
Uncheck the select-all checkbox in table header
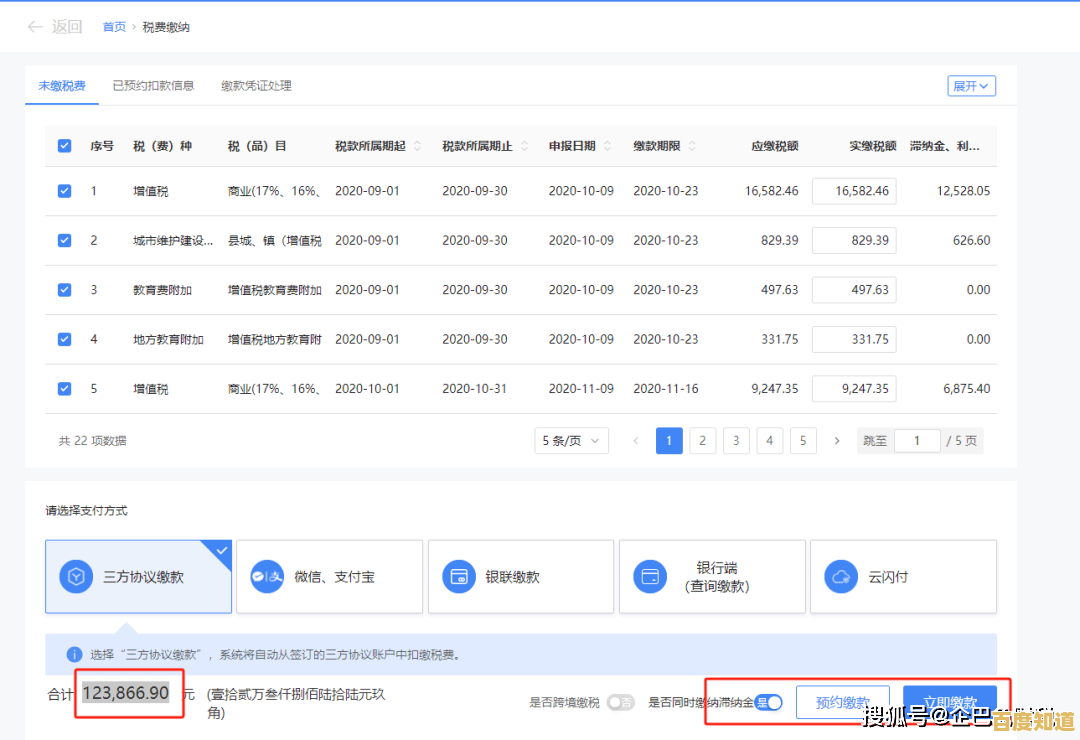(64, 145)
